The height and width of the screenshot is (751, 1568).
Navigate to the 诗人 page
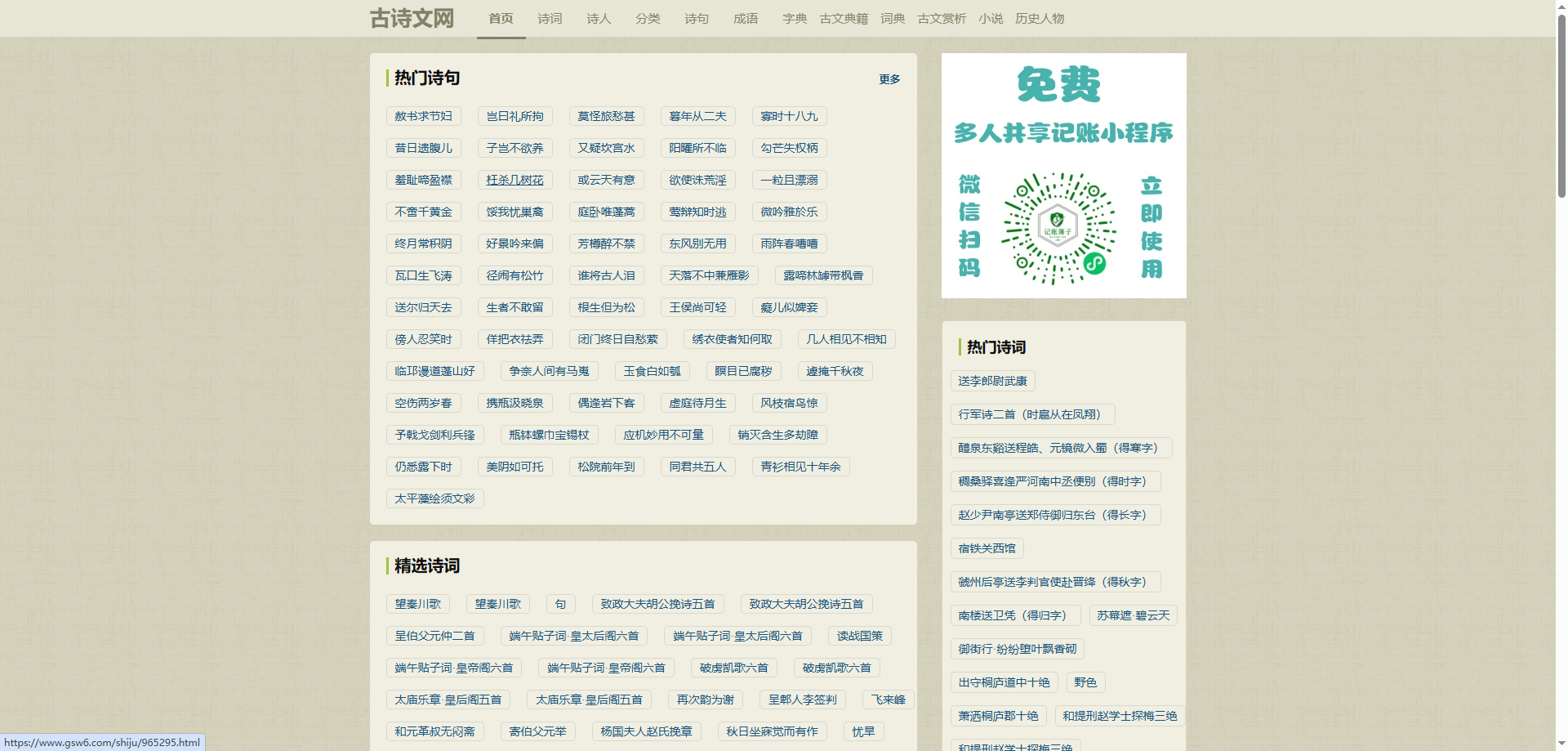click(x=599, y=18)
